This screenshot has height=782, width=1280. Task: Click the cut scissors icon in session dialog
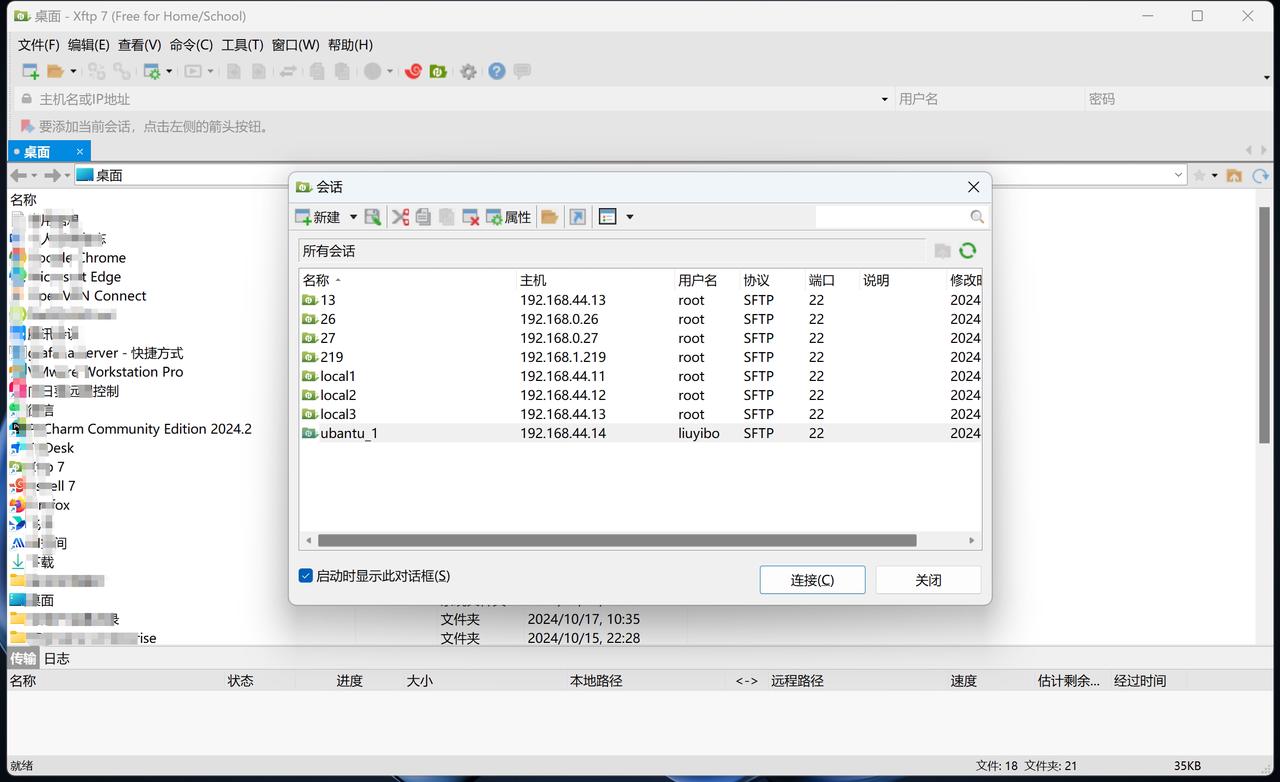point(400,217)
